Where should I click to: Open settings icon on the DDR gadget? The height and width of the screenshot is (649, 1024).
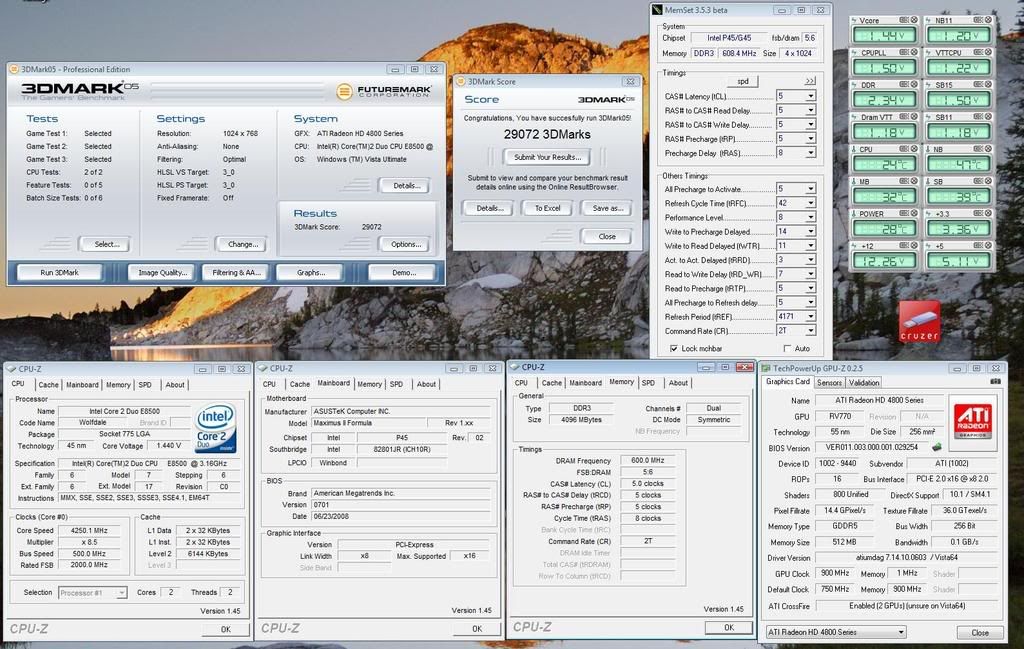tap(904, 84)
